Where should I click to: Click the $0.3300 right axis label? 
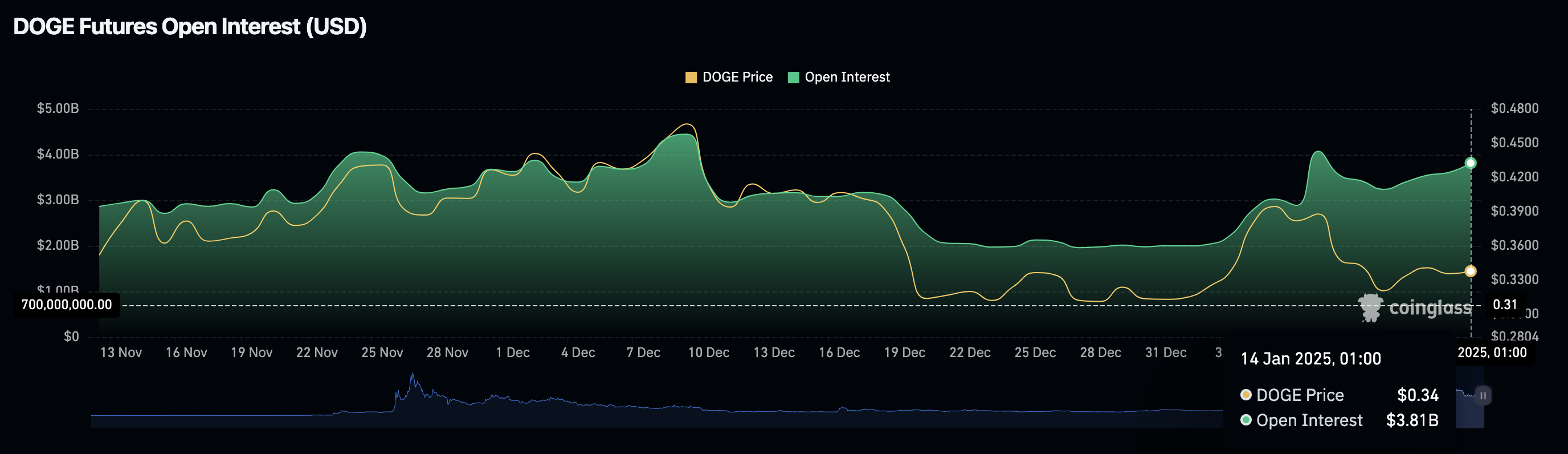point(1514,279)
